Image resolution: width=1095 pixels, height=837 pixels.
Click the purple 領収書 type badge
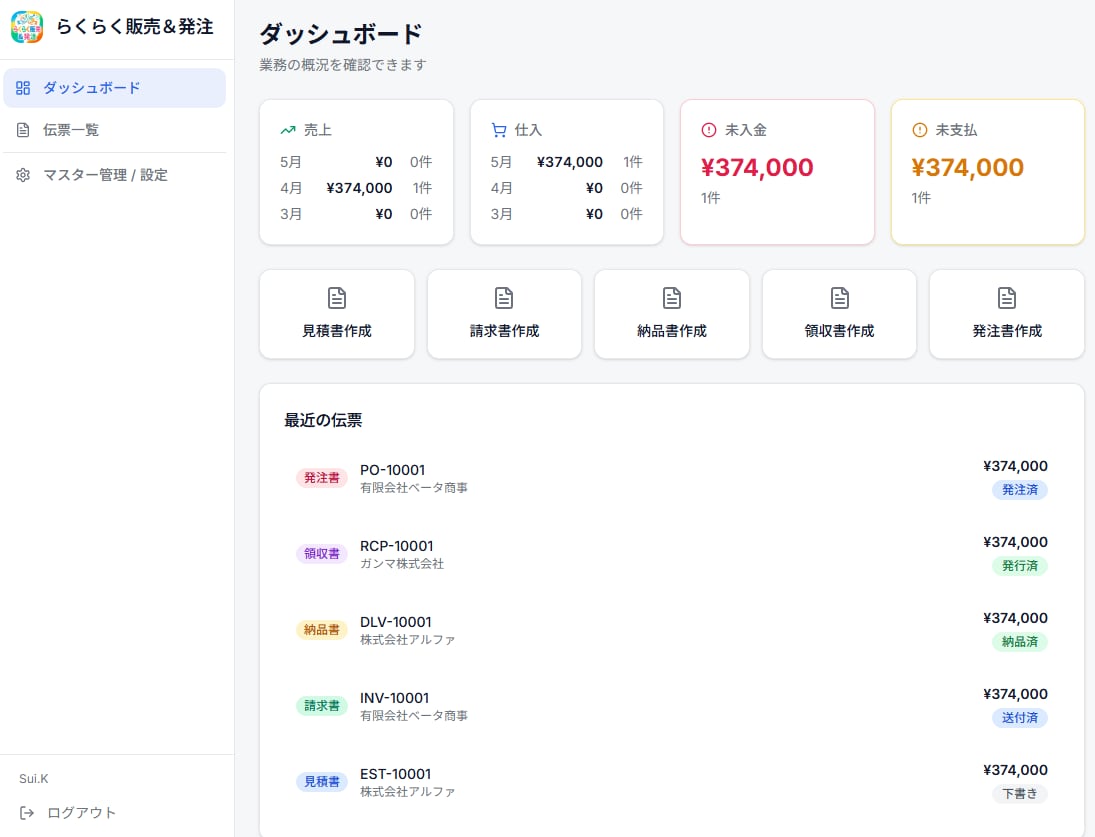[322, 554]
